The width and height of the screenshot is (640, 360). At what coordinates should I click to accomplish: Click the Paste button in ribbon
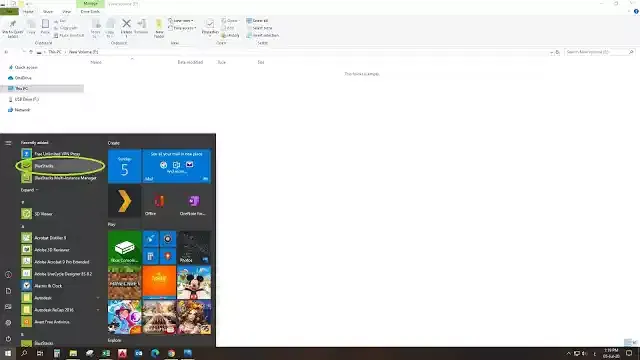45,27
